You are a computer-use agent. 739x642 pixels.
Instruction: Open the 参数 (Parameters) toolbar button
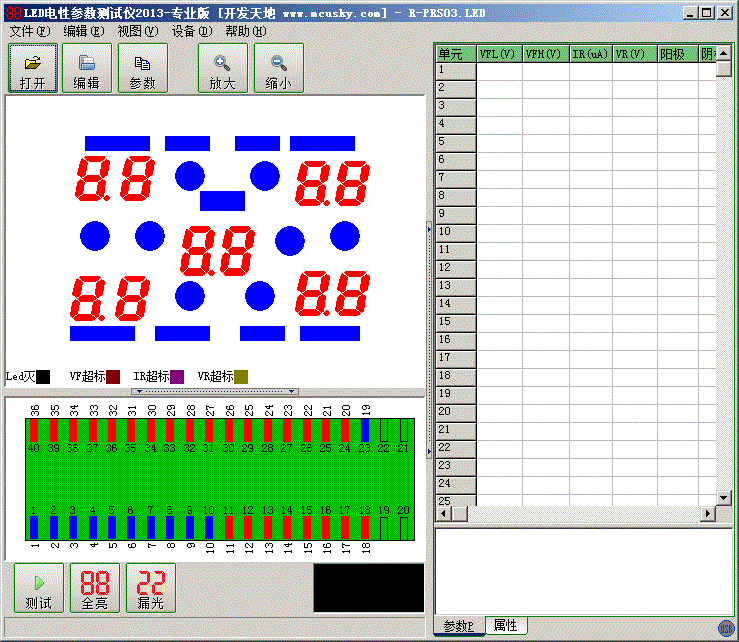[x=142, y=69]
